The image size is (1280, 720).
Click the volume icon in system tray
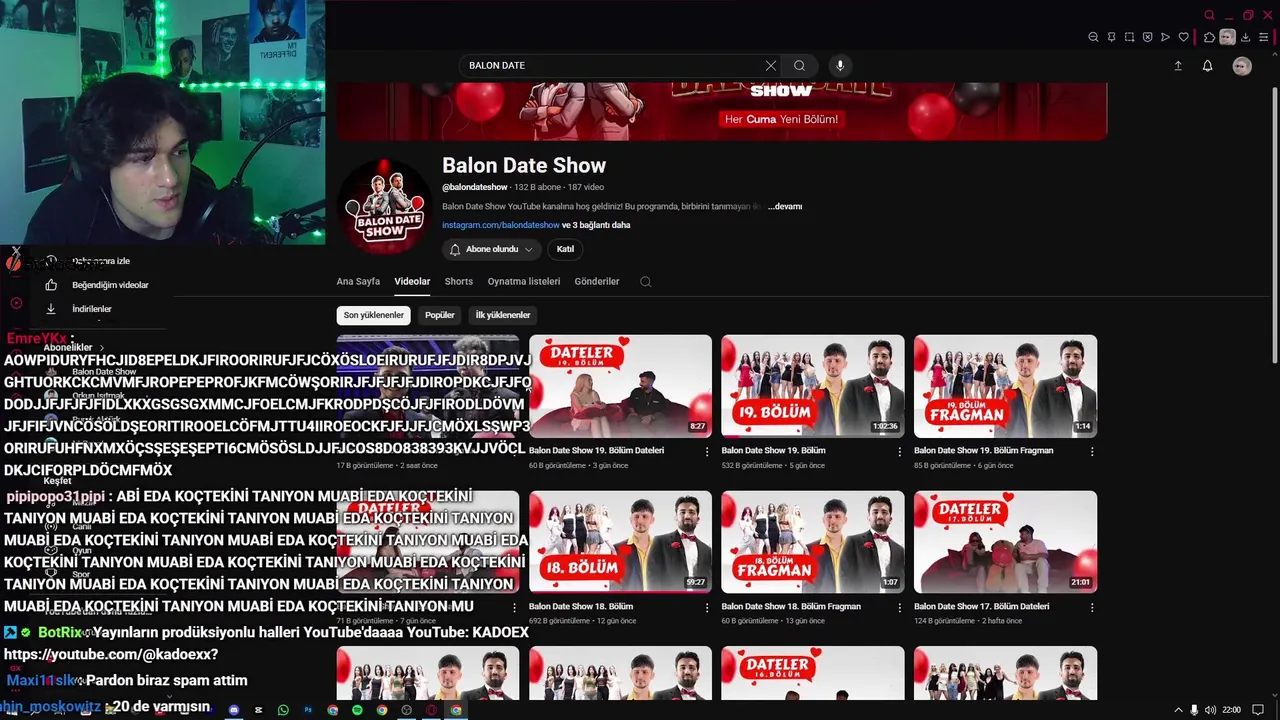[1211, 710]
